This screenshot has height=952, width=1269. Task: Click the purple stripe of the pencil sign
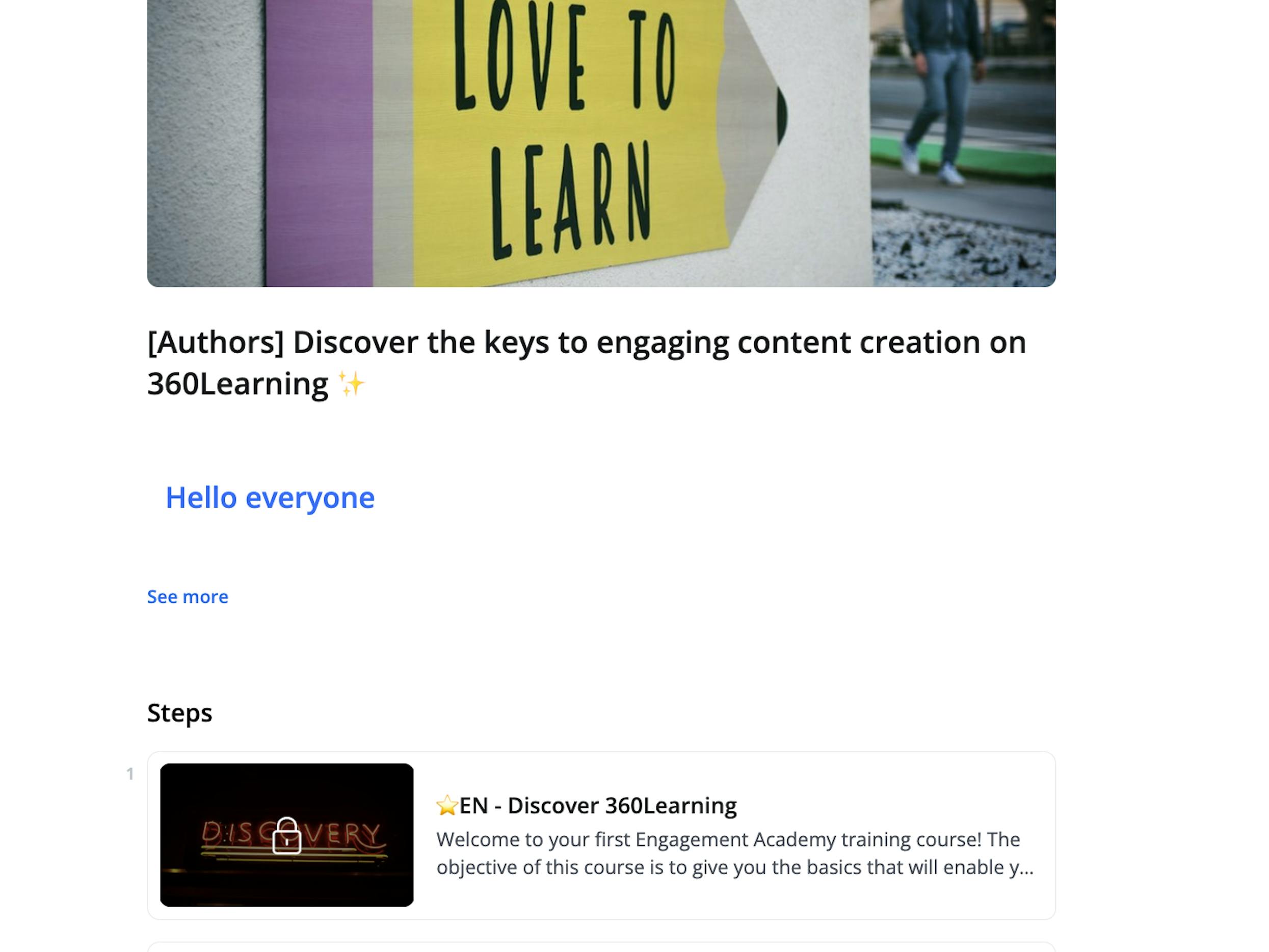coord(319,143)
